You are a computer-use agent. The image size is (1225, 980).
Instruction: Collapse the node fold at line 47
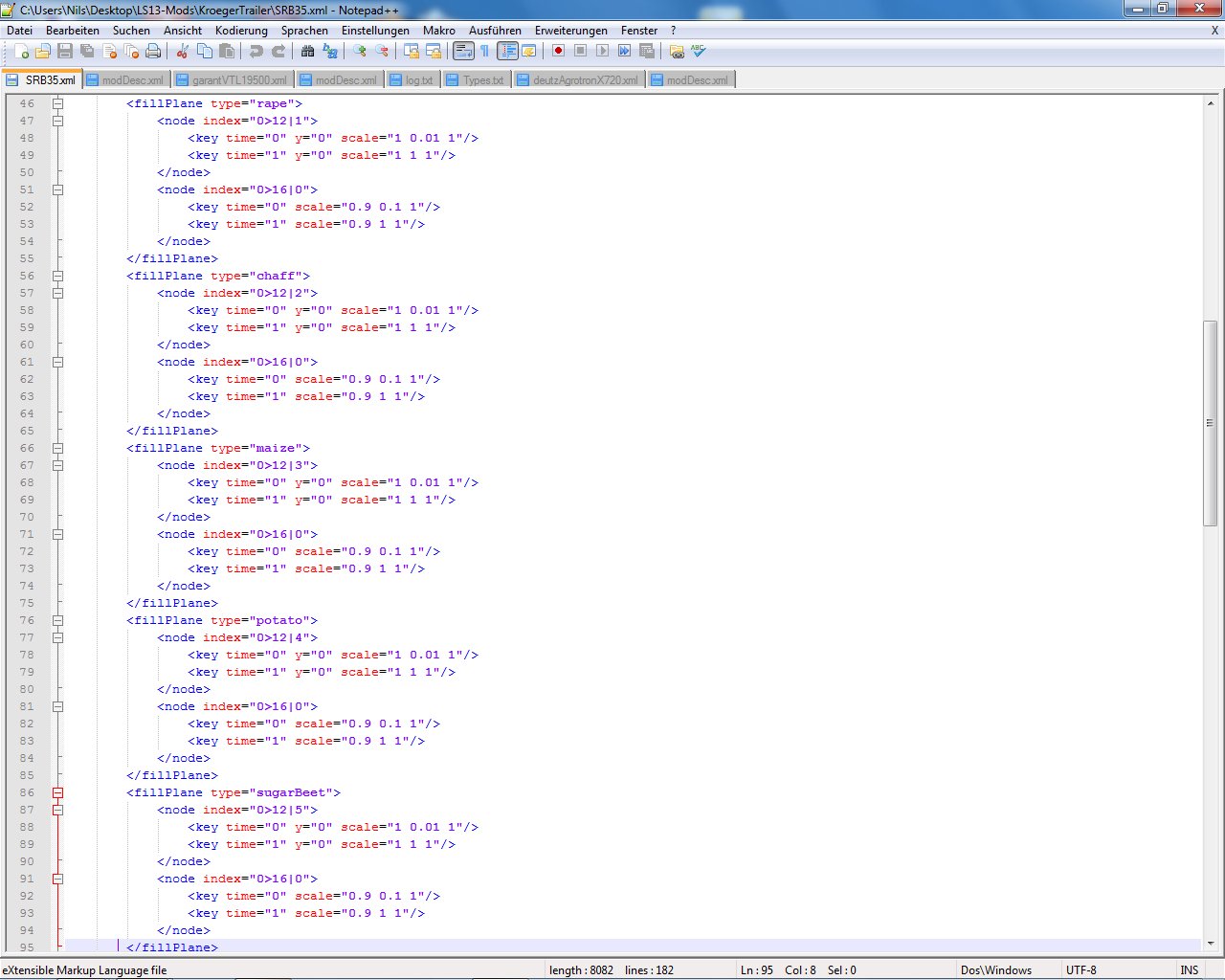[57, 121]
